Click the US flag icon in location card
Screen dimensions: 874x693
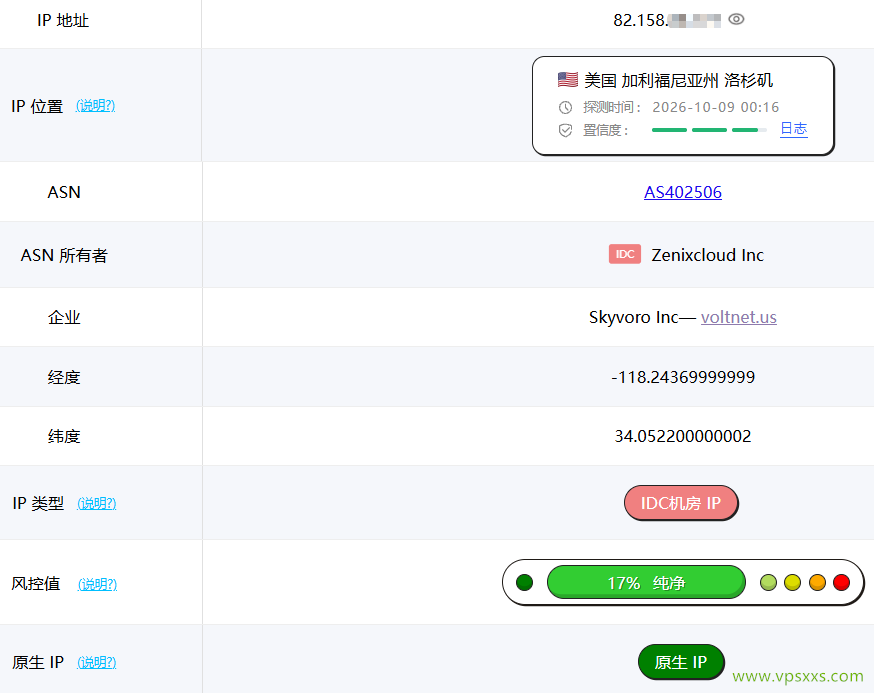567,80
